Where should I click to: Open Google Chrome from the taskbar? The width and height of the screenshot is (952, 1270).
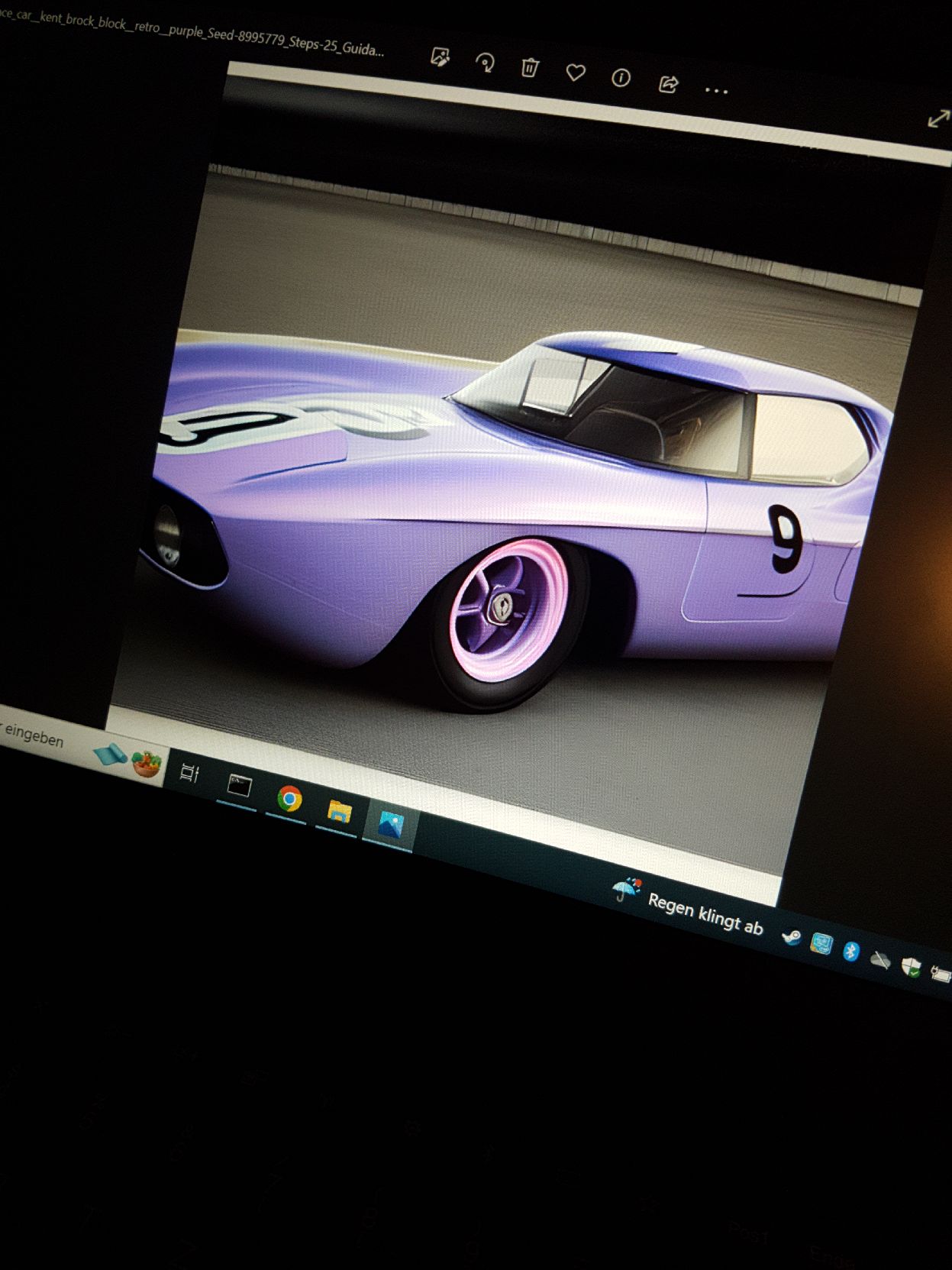click(x=289, y=799)
